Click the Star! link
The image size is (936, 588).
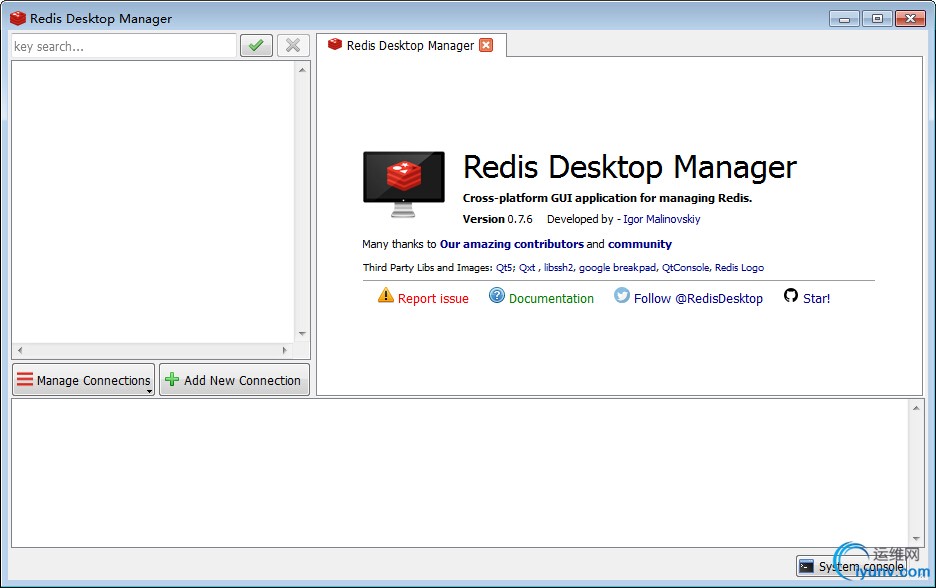click(x=816, y=298)
